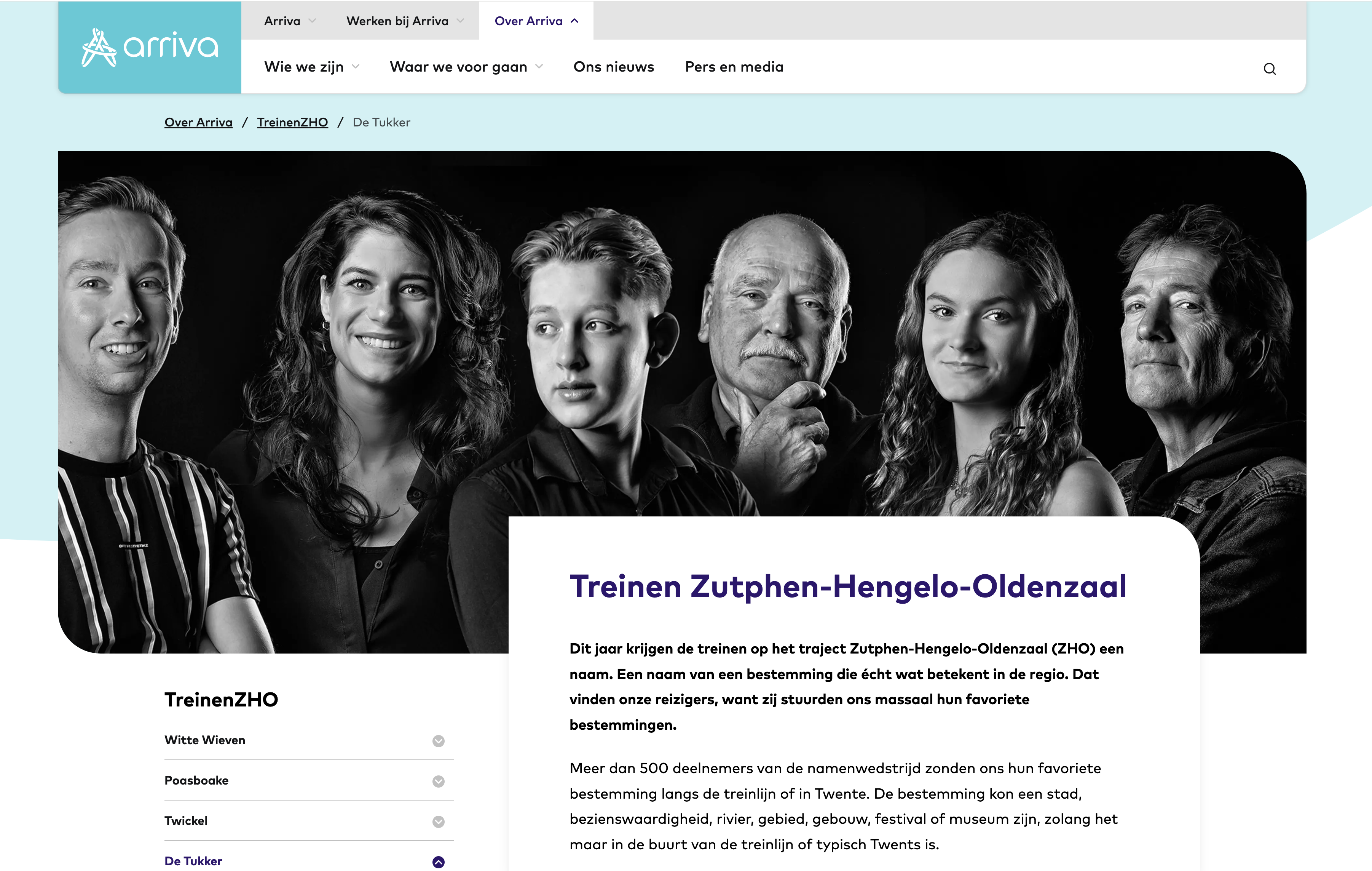Select Twickel in the sidebar
Image resolution: width=1372 pixels, height=871 pixels.
click(186, 821)
